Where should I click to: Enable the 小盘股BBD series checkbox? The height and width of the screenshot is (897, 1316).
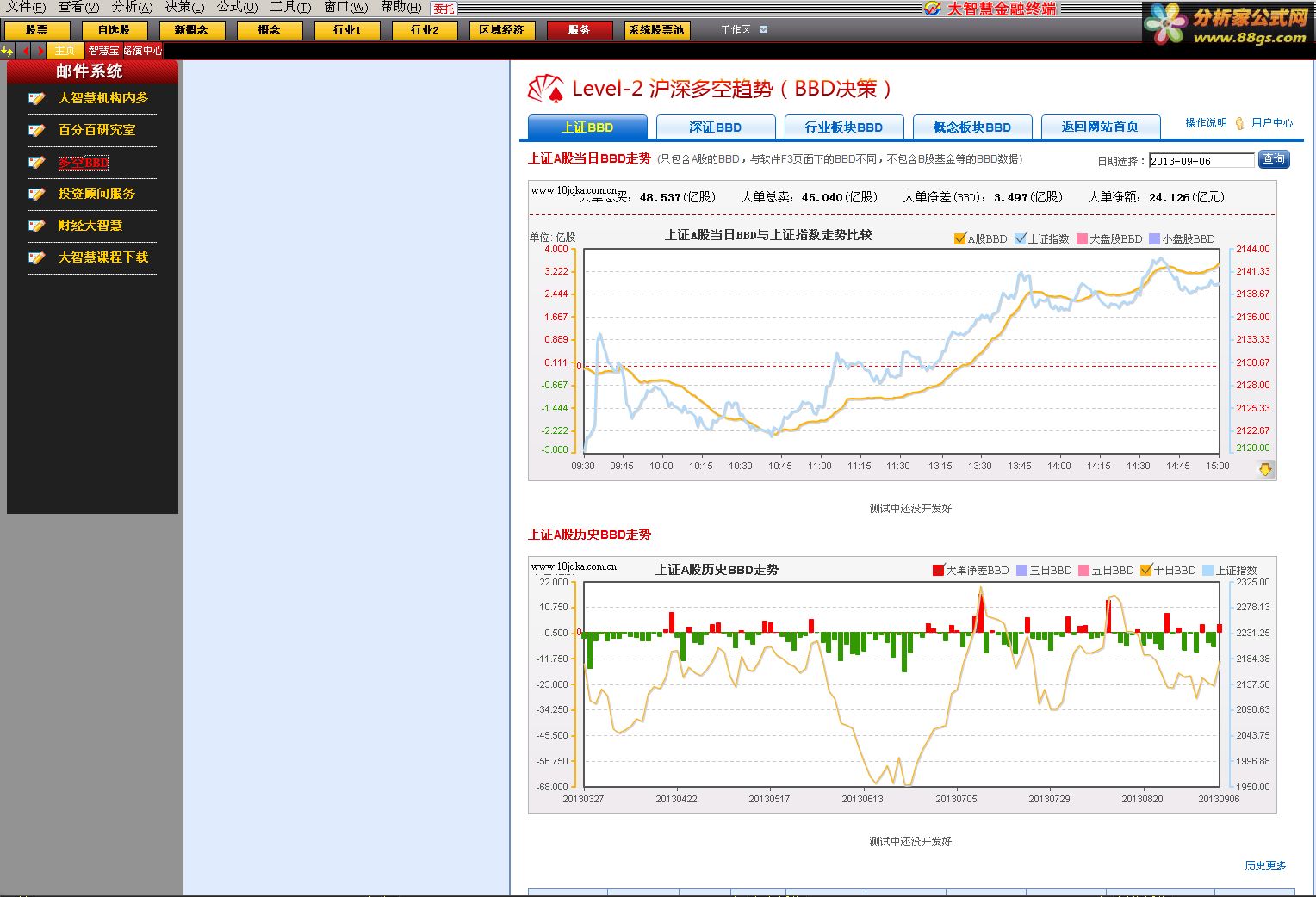1154,238
